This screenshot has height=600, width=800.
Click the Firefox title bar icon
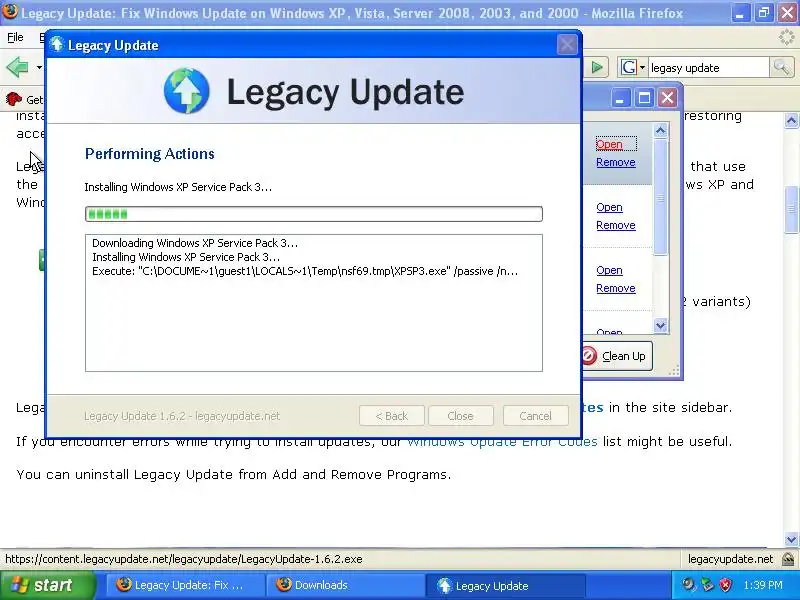(9, 11)
